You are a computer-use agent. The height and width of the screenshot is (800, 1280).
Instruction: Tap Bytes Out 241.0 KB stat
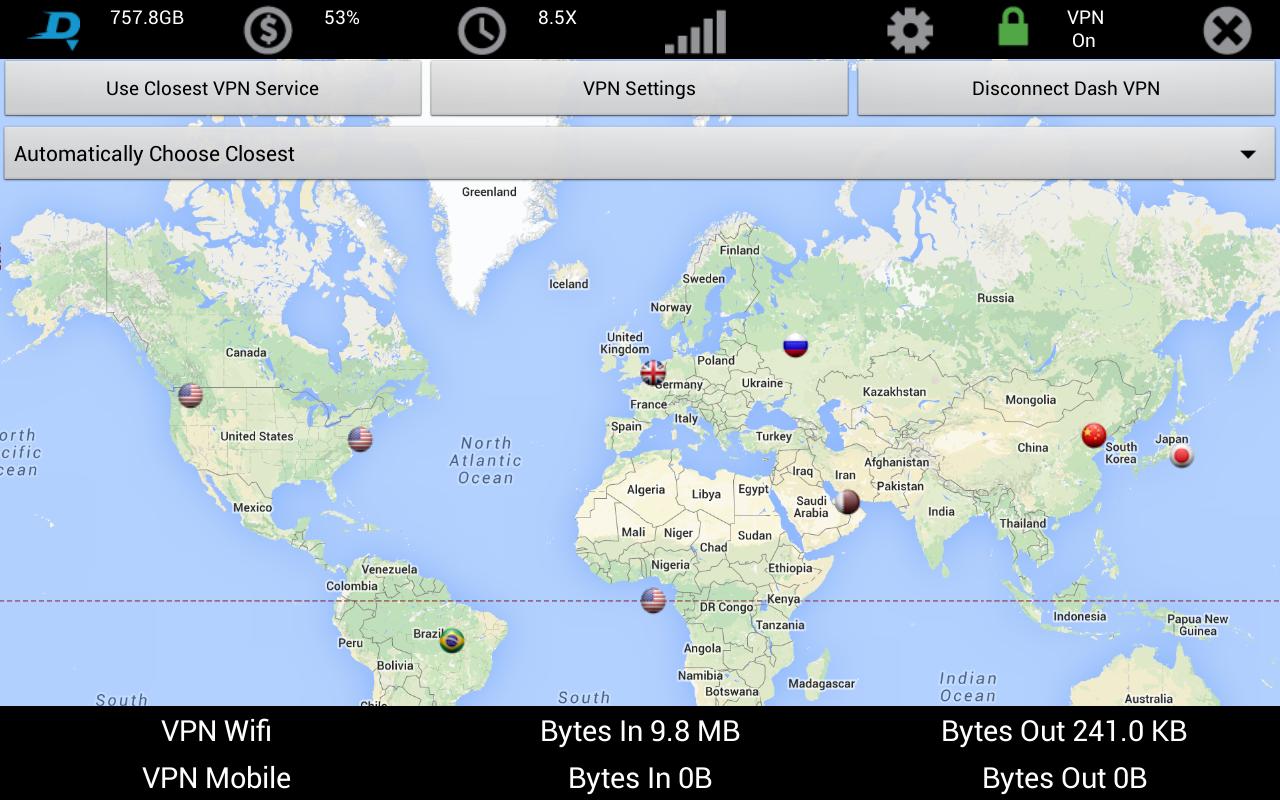coord(1064,731)
